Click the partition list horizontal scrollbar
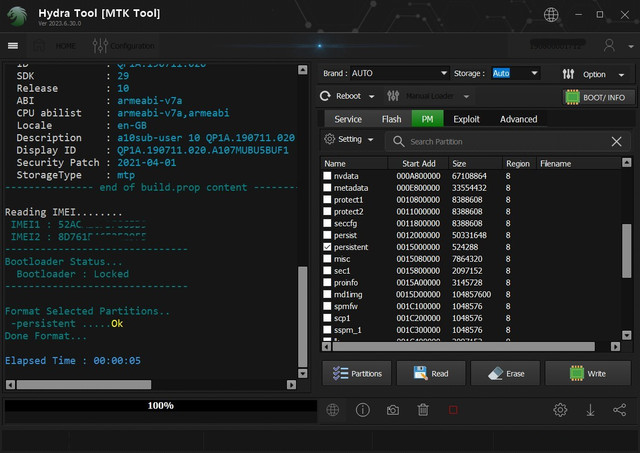This screenshot has height=453, width=640. [x=464, y=346]
